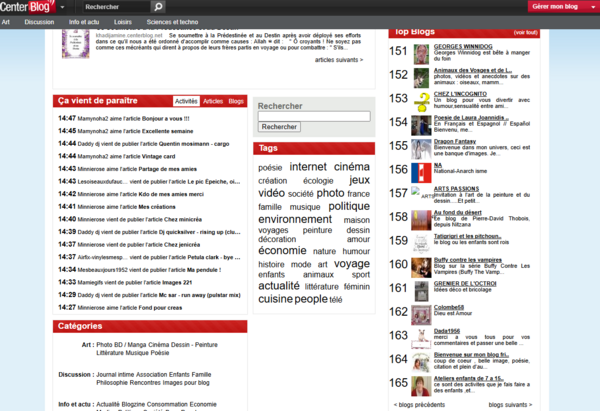Open the Loisirs navigation menu
Viewport: 600px width, 411px height.
123,22
